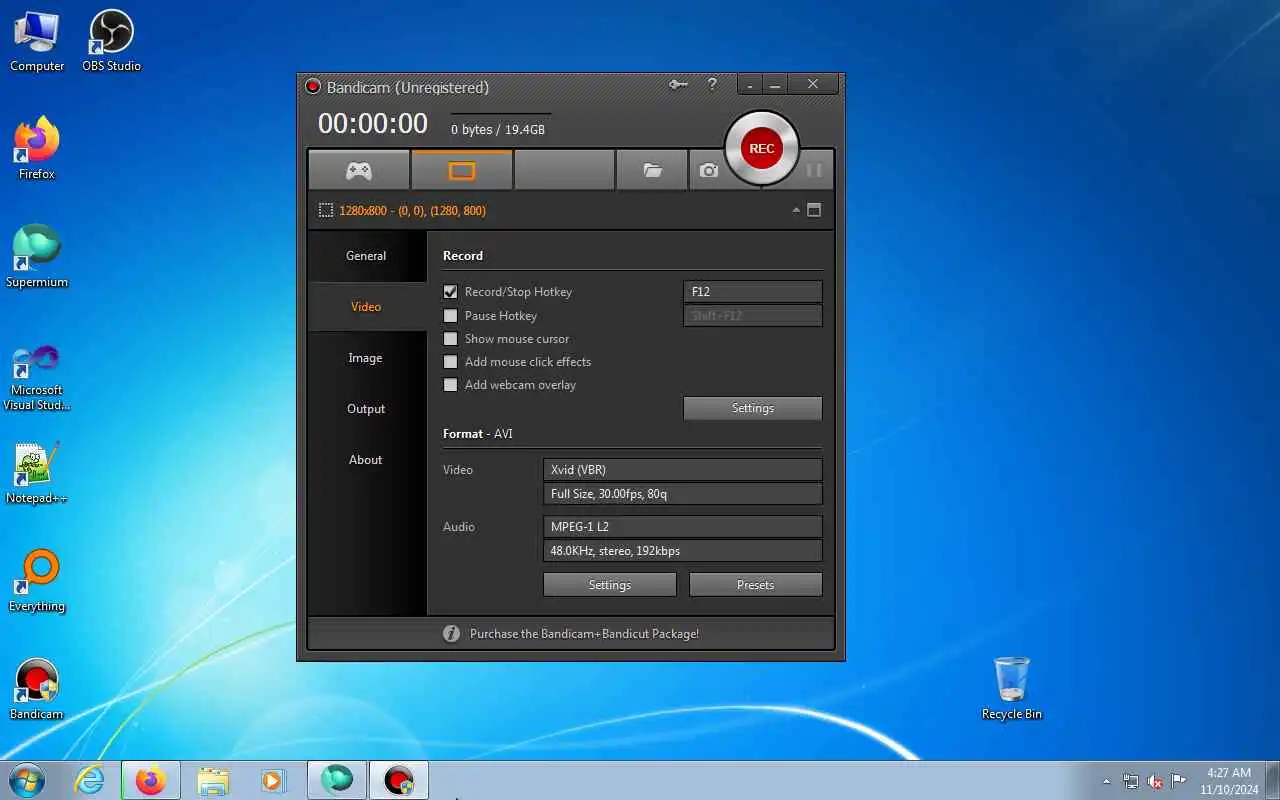Click the Full Size, 30.00fps, 80q field

coord(683,494)
